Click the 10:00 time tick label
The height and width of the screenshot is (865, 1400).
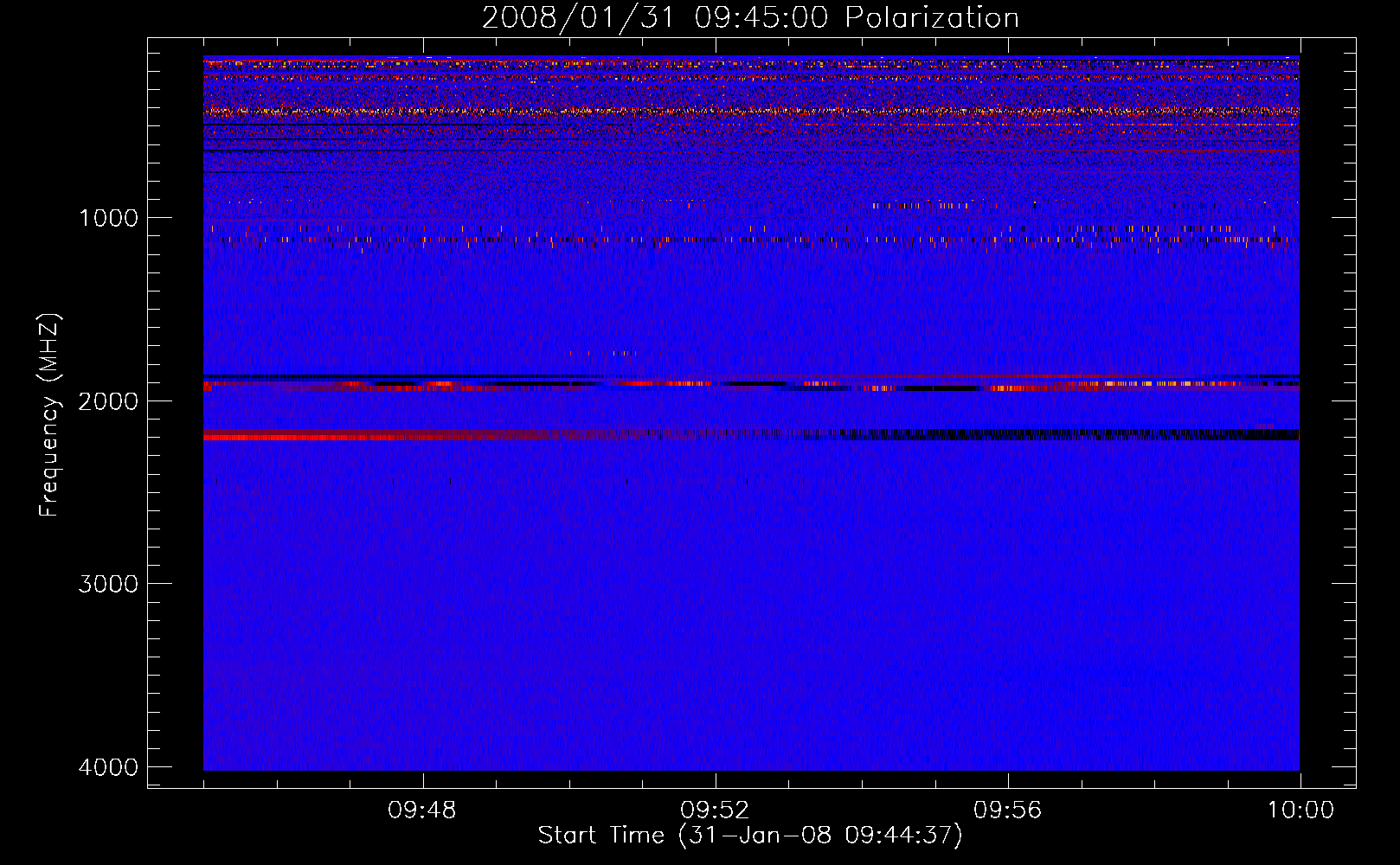pos(1300,811)
